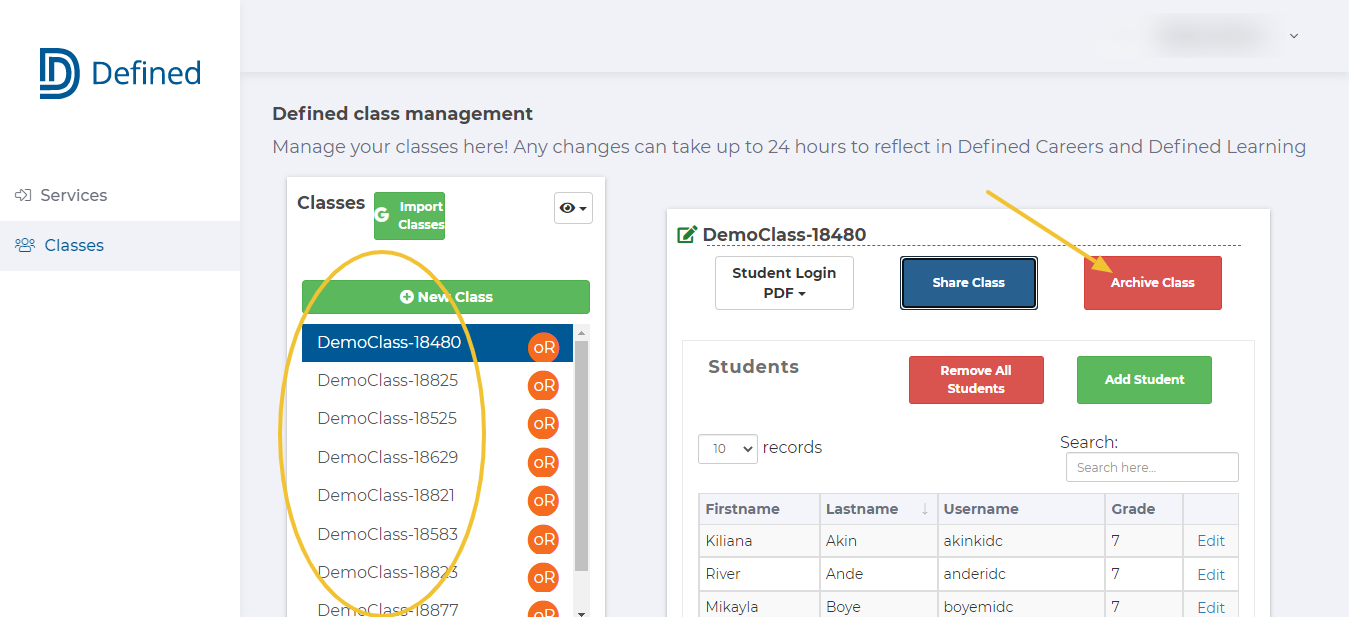Select DemoClass-18821 in class list
Image resolution: width=1349 pixels, height=617 pixels.
[x=437, y=495]
